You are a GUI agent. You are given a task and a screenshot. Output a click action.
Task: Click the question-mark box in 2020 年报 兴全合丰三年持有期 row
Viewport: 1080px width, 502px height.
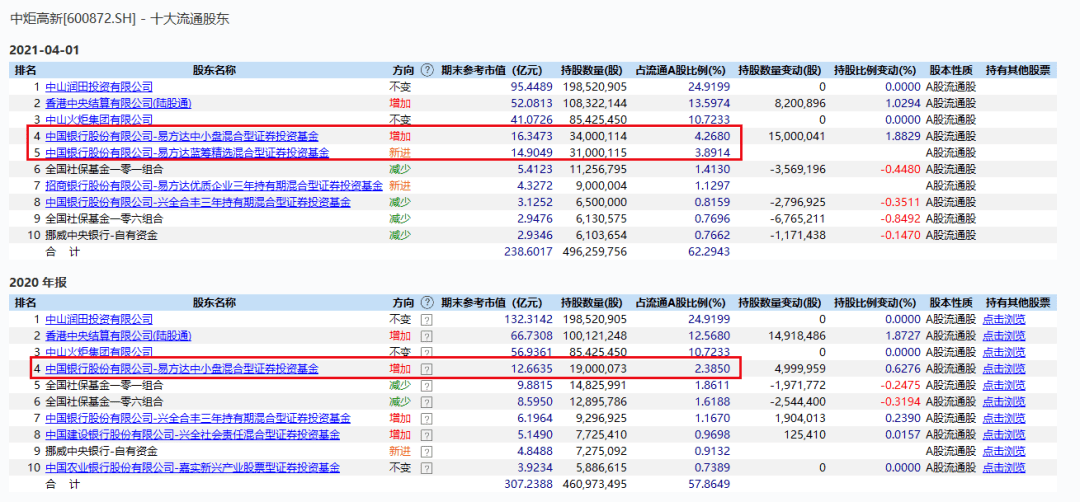pyautogui.click(x=426, y=419)
